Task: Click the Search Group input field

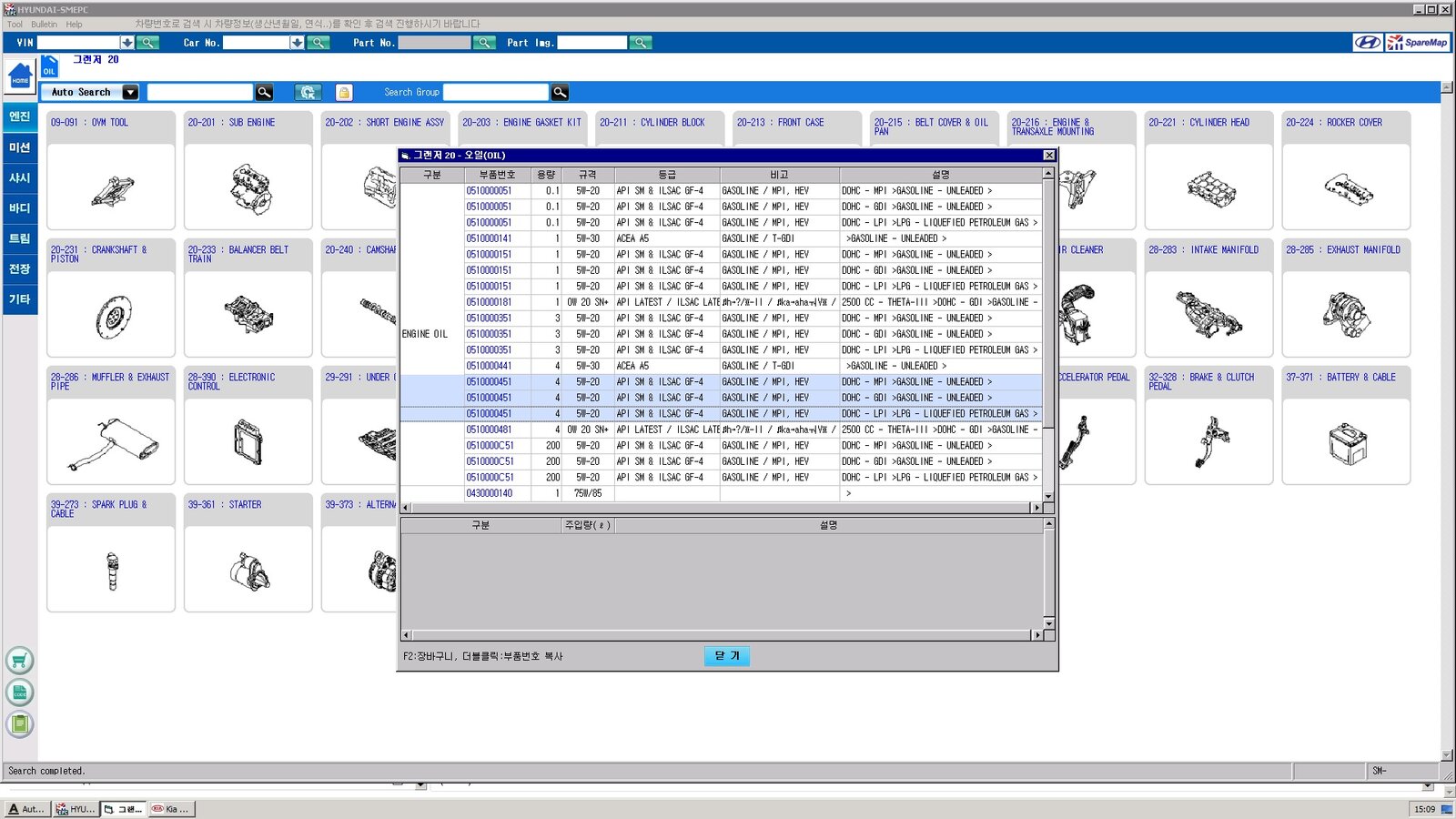Action: tap(496, 92)
